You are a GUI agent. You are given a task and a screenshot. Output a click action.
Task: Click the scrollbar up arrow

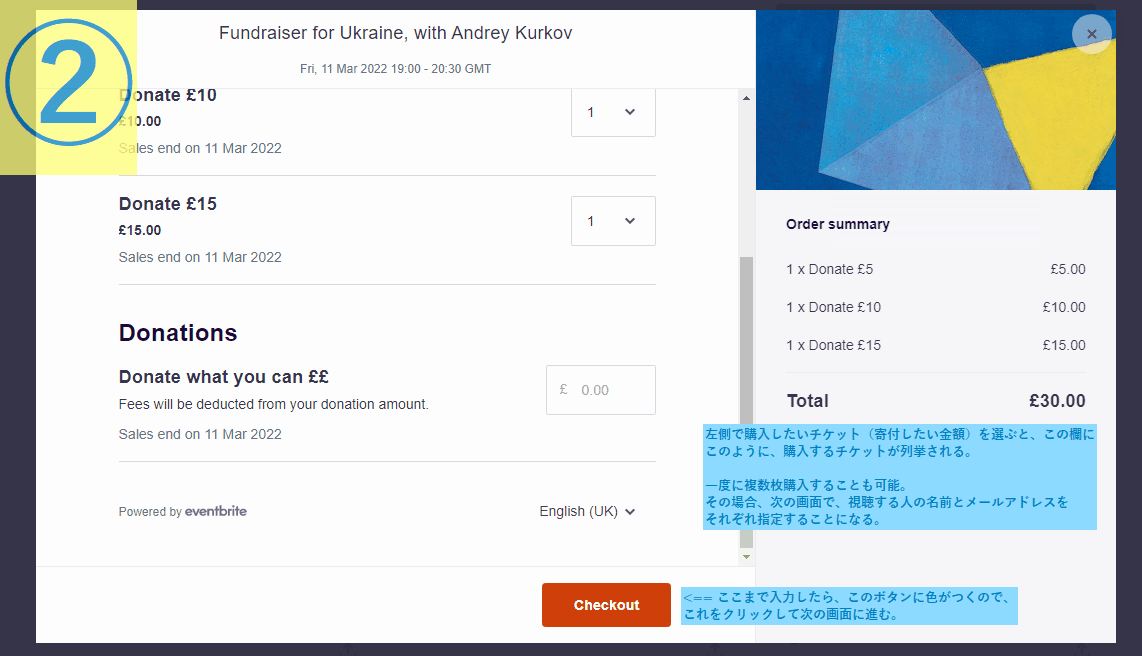746,98
